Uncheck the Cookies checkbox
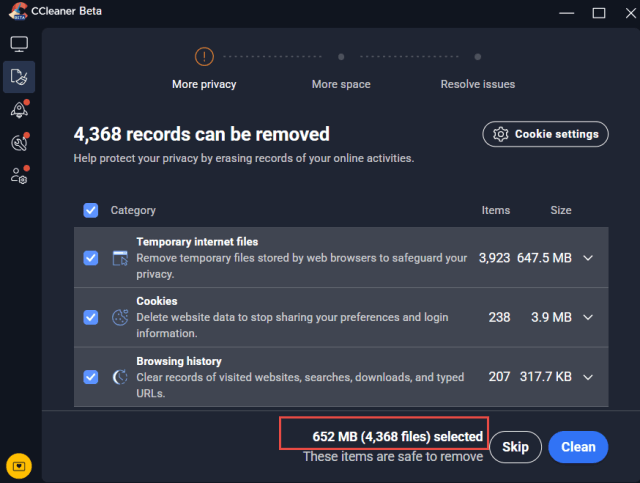Image resolution: width=640 pixels, height=483 pixels. (91, 317)
